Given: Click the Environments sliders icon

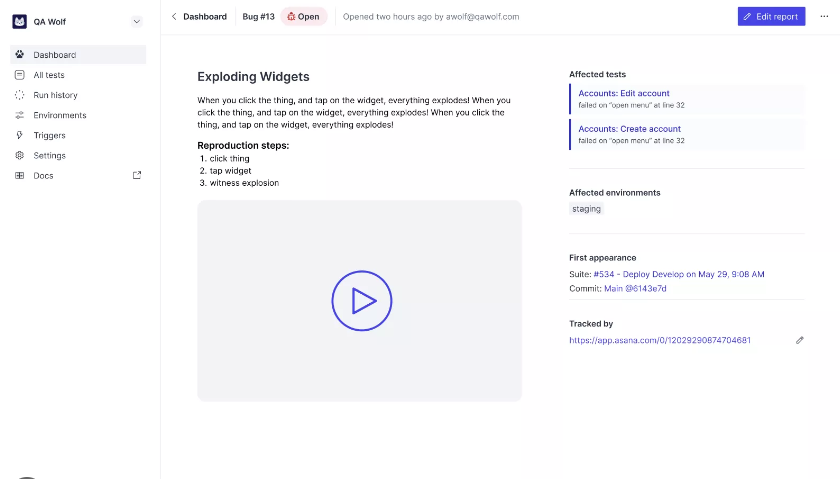Looking at the screenshot, I should (x=20, y=115).
